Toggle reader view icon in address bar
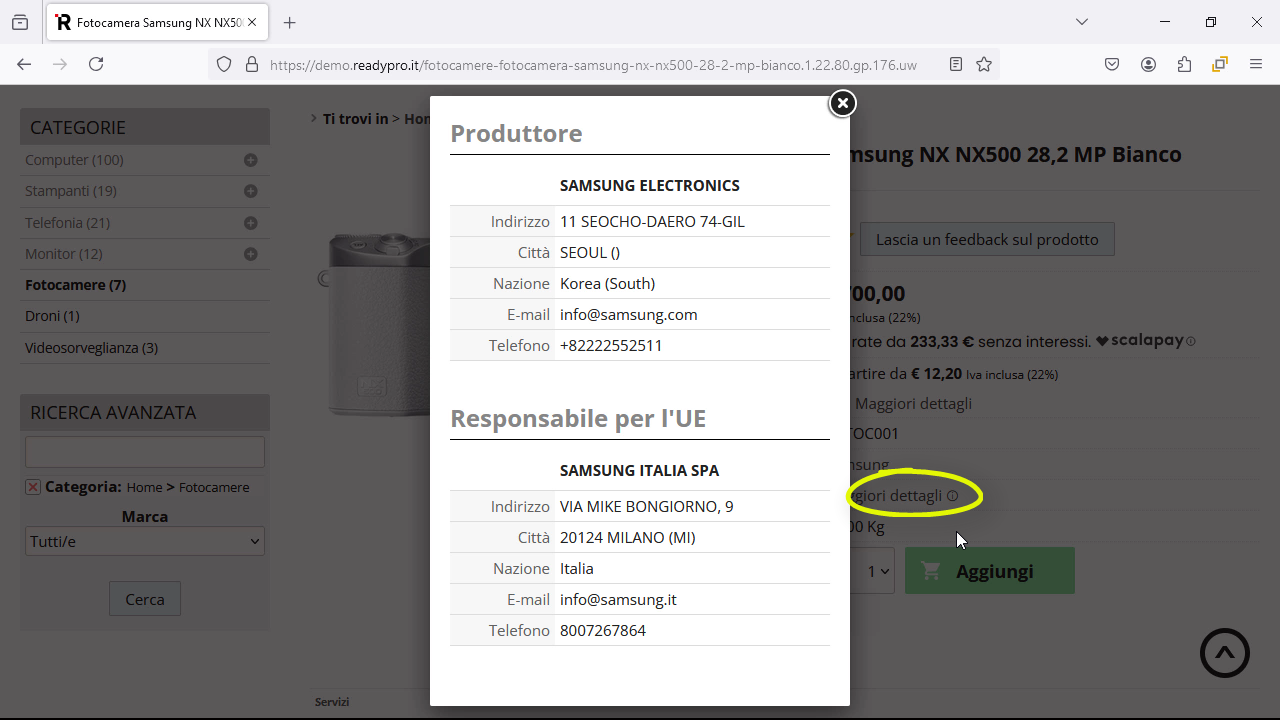 956,64
